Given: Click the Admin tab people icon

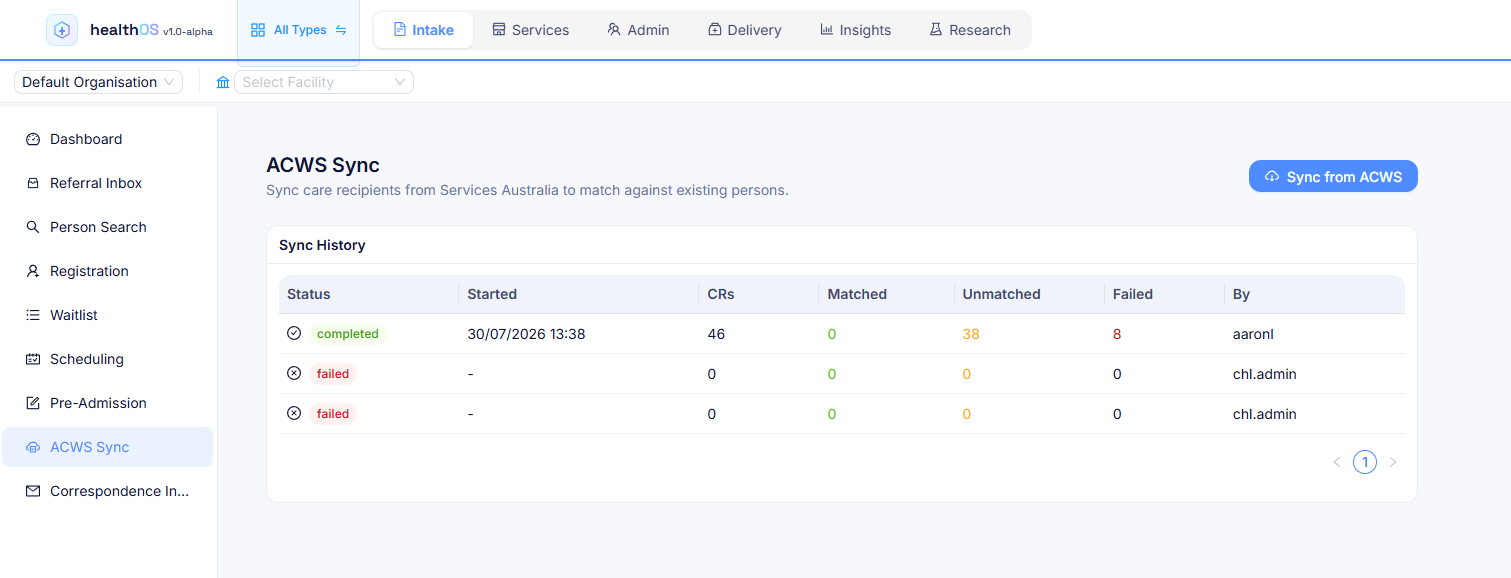Looking at the screenshot, I should tap(614, 30).
